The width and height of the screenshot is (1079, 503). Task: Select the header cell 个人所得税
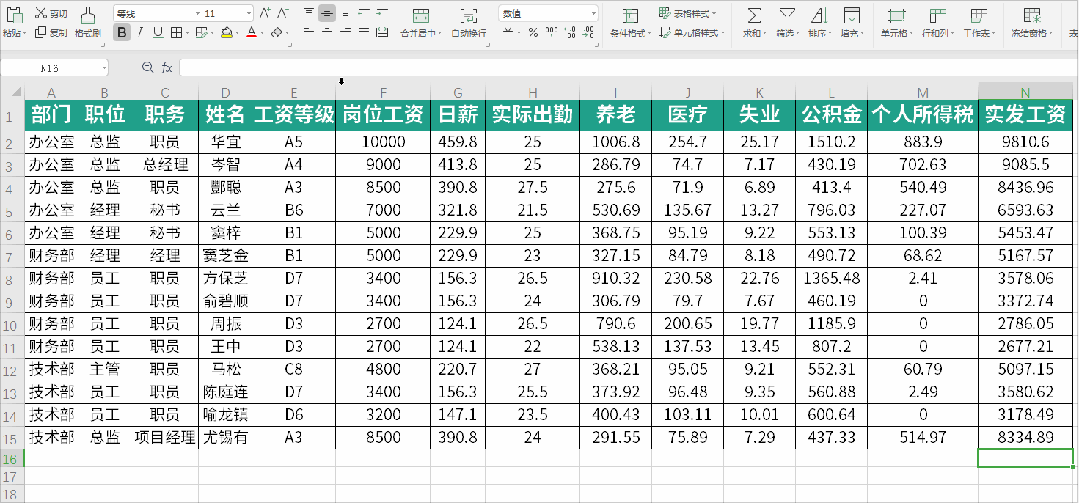923,115
